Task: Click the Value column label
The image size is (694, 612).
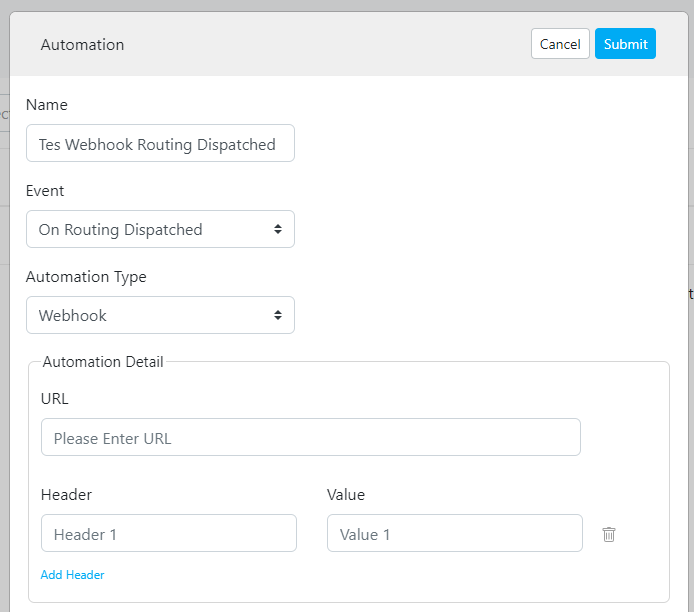Action: pos(346,495)
